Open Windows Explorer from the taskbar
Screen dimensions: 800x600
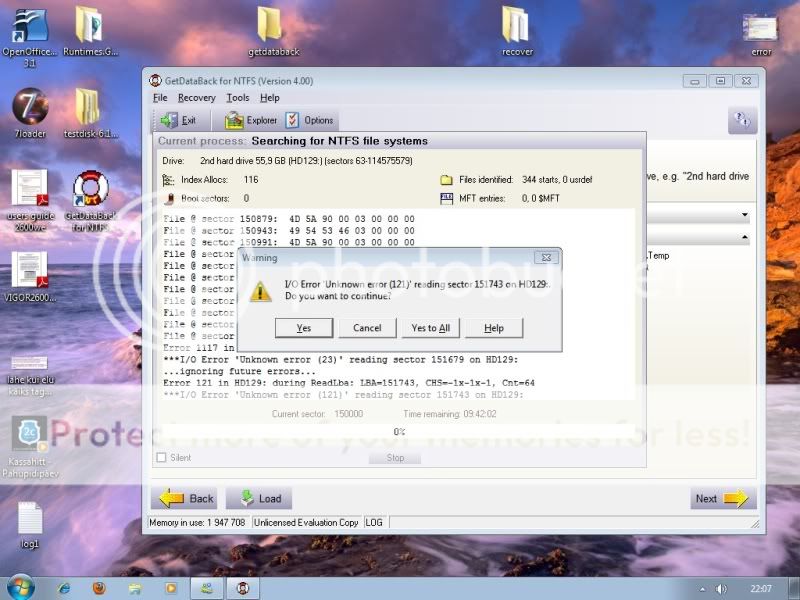tap(135, 589)
